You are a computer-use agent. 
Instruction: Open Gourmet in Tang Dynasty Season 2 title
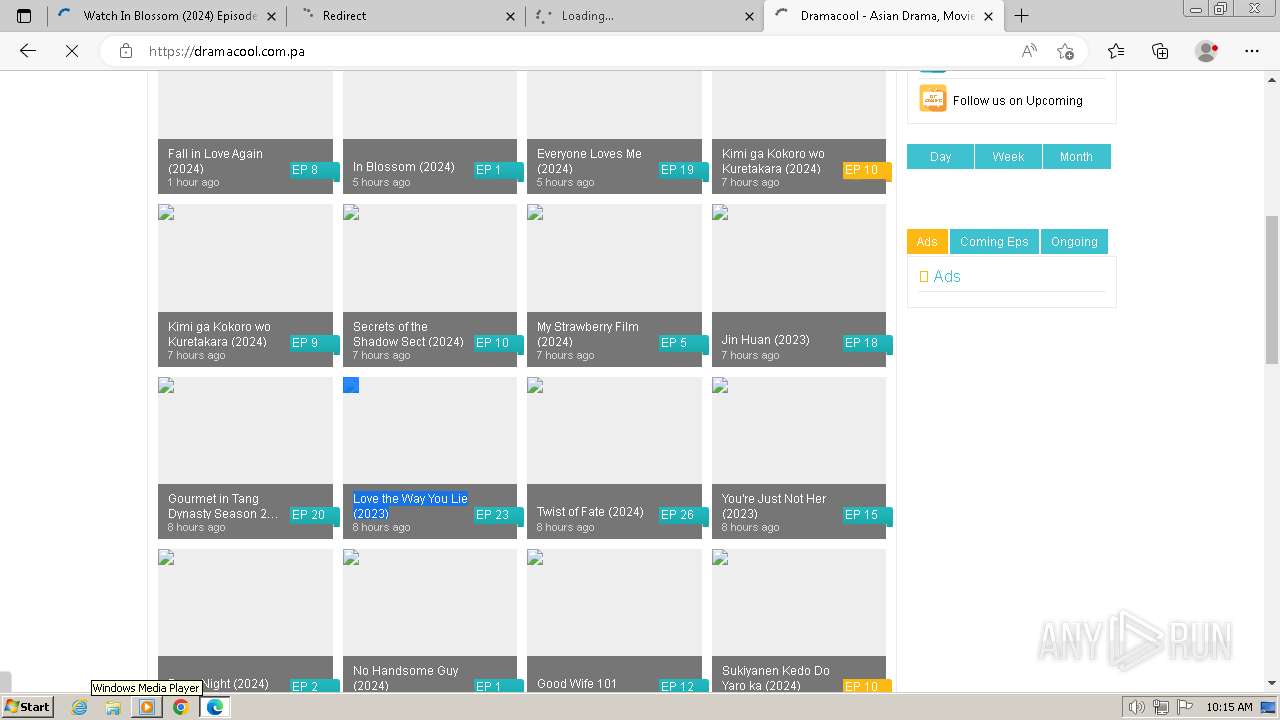click(x=223, y=506)
